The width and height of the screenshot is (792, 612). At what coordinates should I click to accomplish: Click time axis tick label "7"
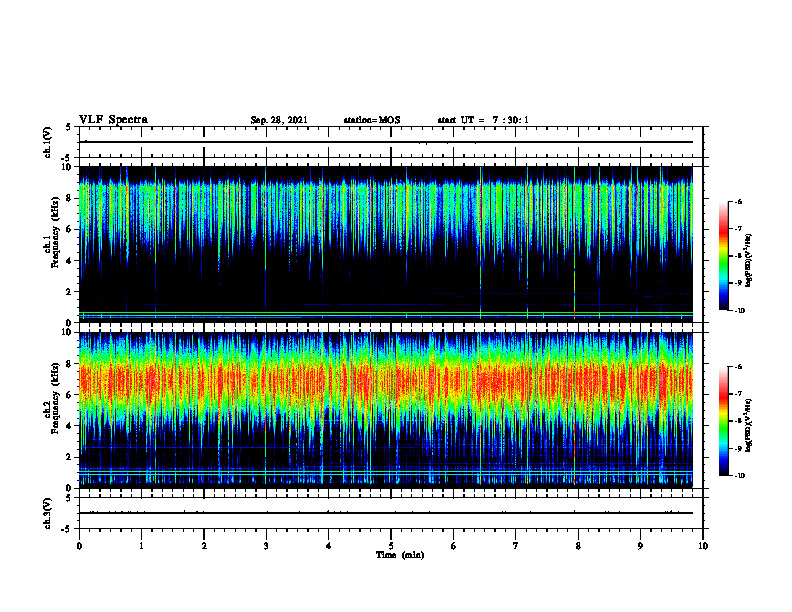tap(516, 546)
